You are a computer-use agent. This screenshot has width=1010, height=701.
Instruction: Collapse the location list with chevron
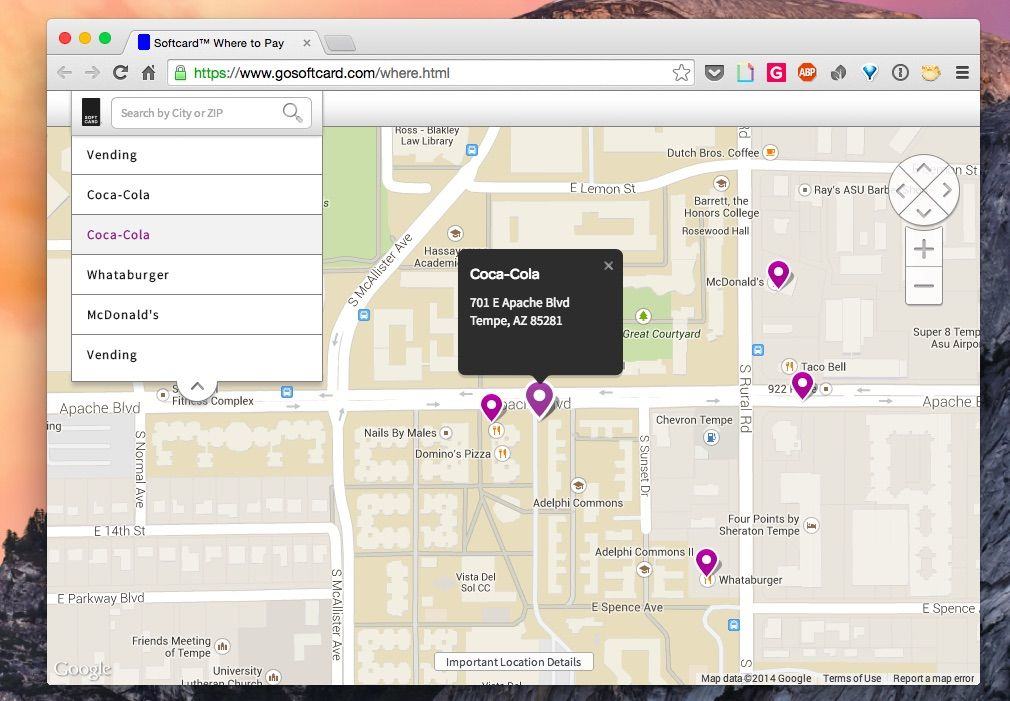tap(197, 387)
